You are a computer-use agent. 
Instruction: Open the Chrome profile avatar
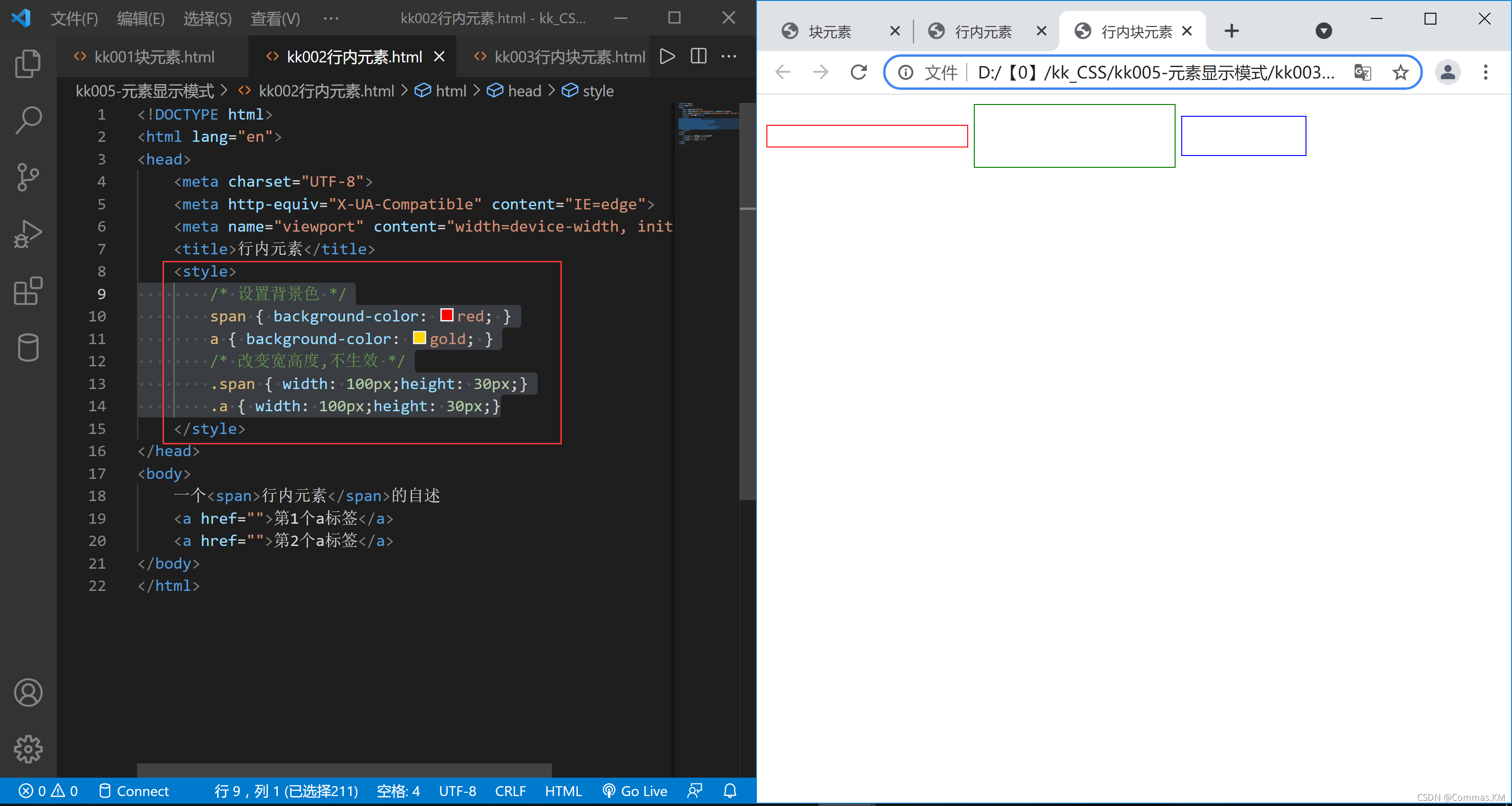(1447, 72)
